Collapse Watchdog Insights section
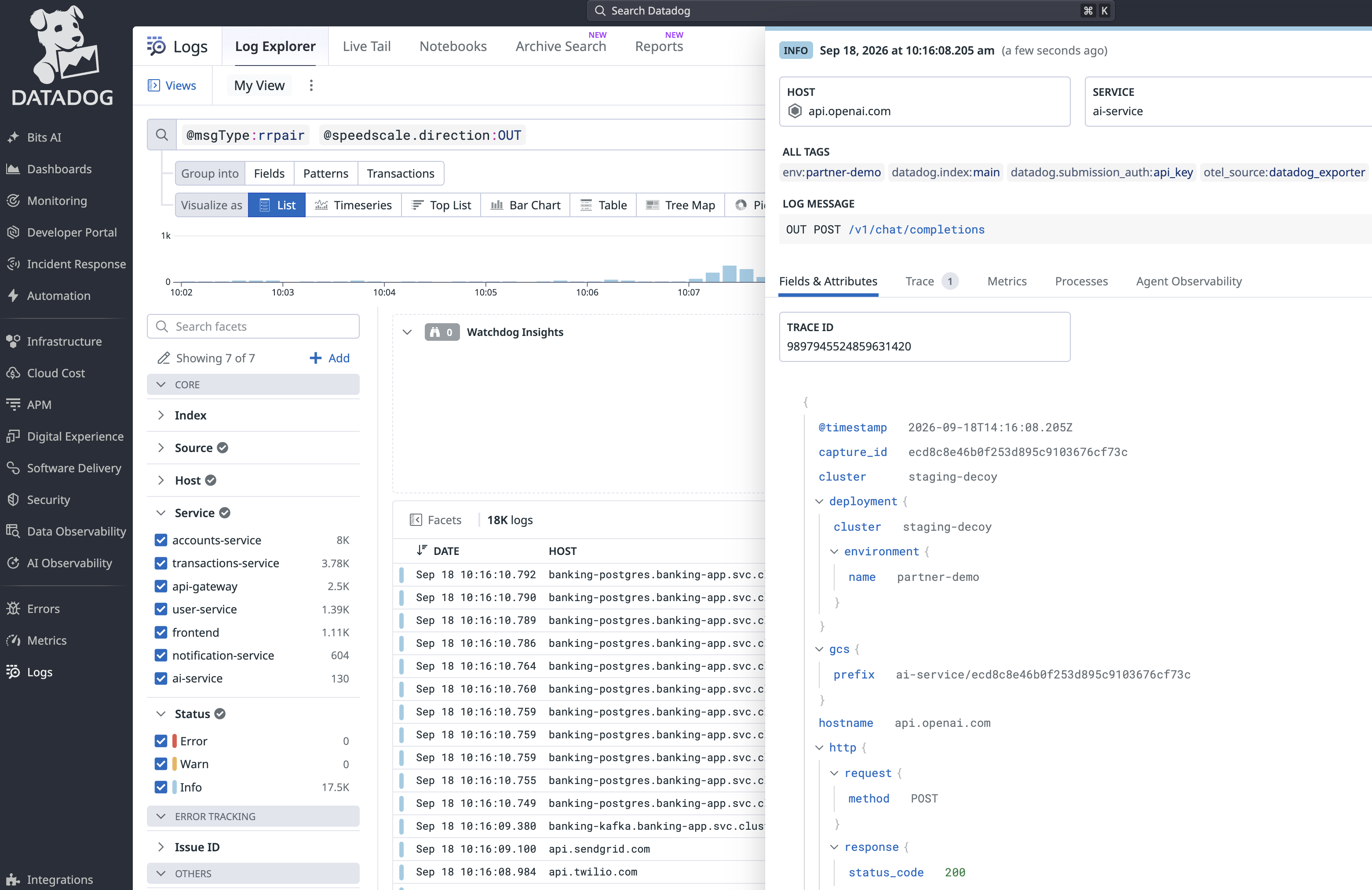The image size is (1372, 890). (407, 332)
